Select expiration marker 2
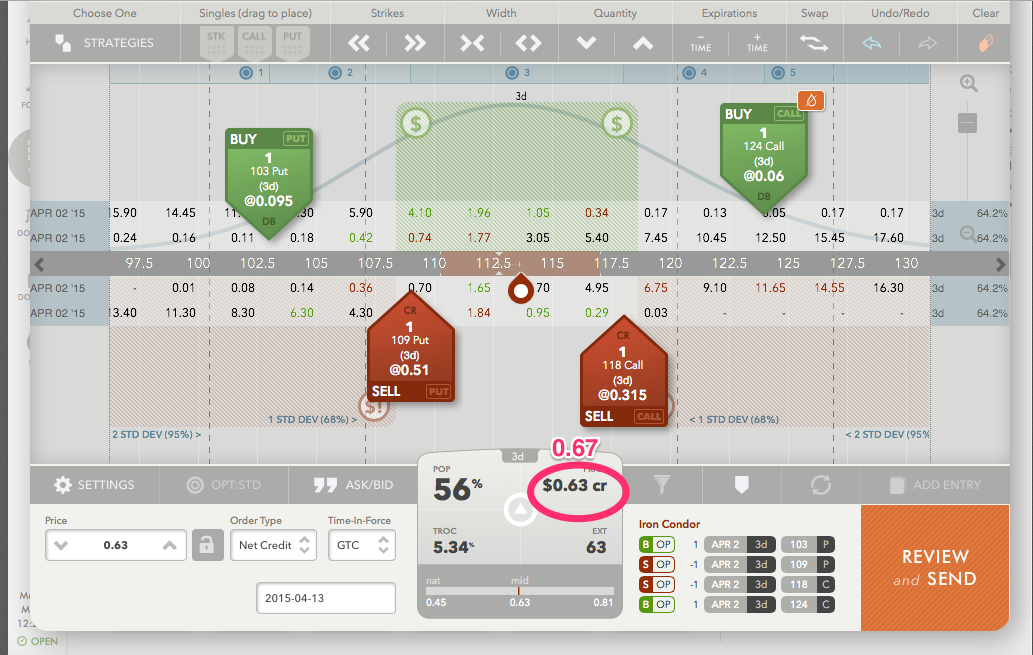This screenshot has width=1033, height=655. (335, 72)
